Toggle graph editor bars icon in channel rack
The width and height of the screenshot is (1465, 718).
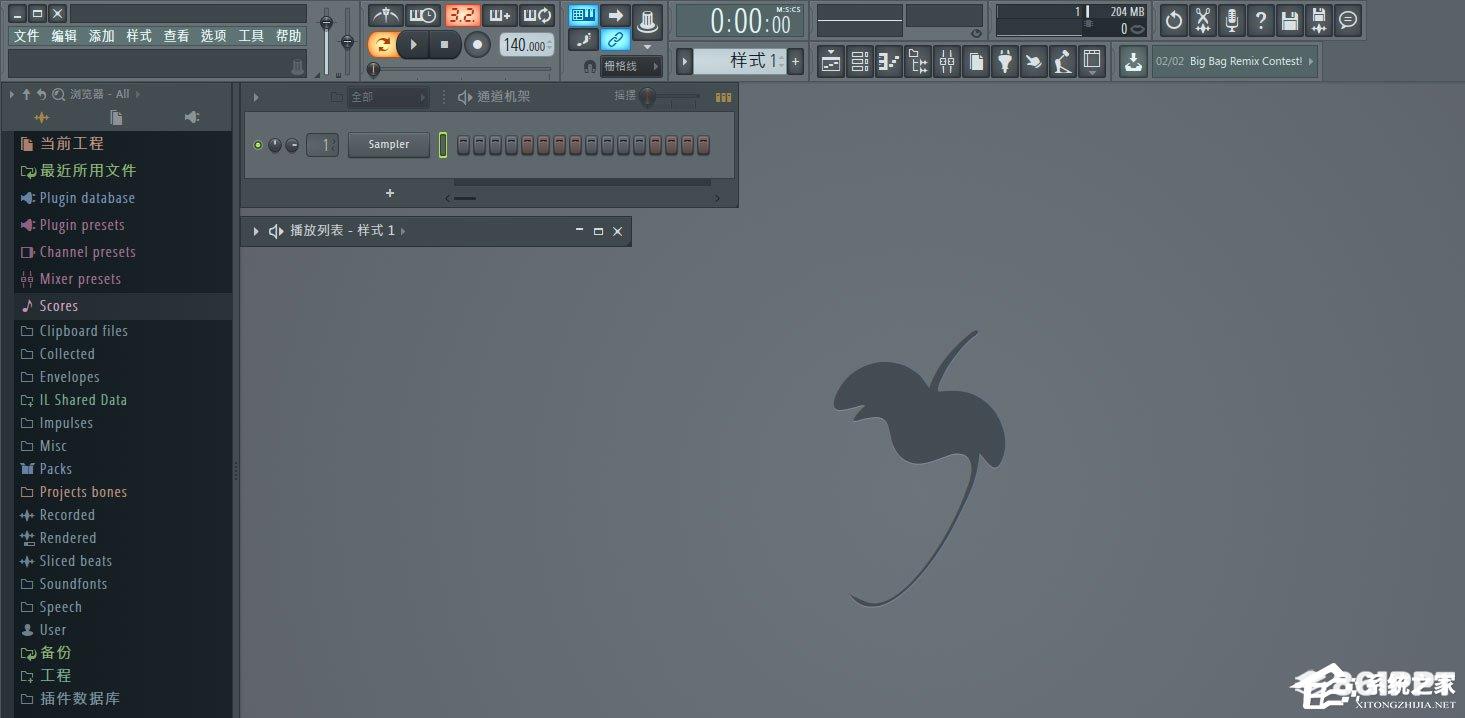pos(723,97)
